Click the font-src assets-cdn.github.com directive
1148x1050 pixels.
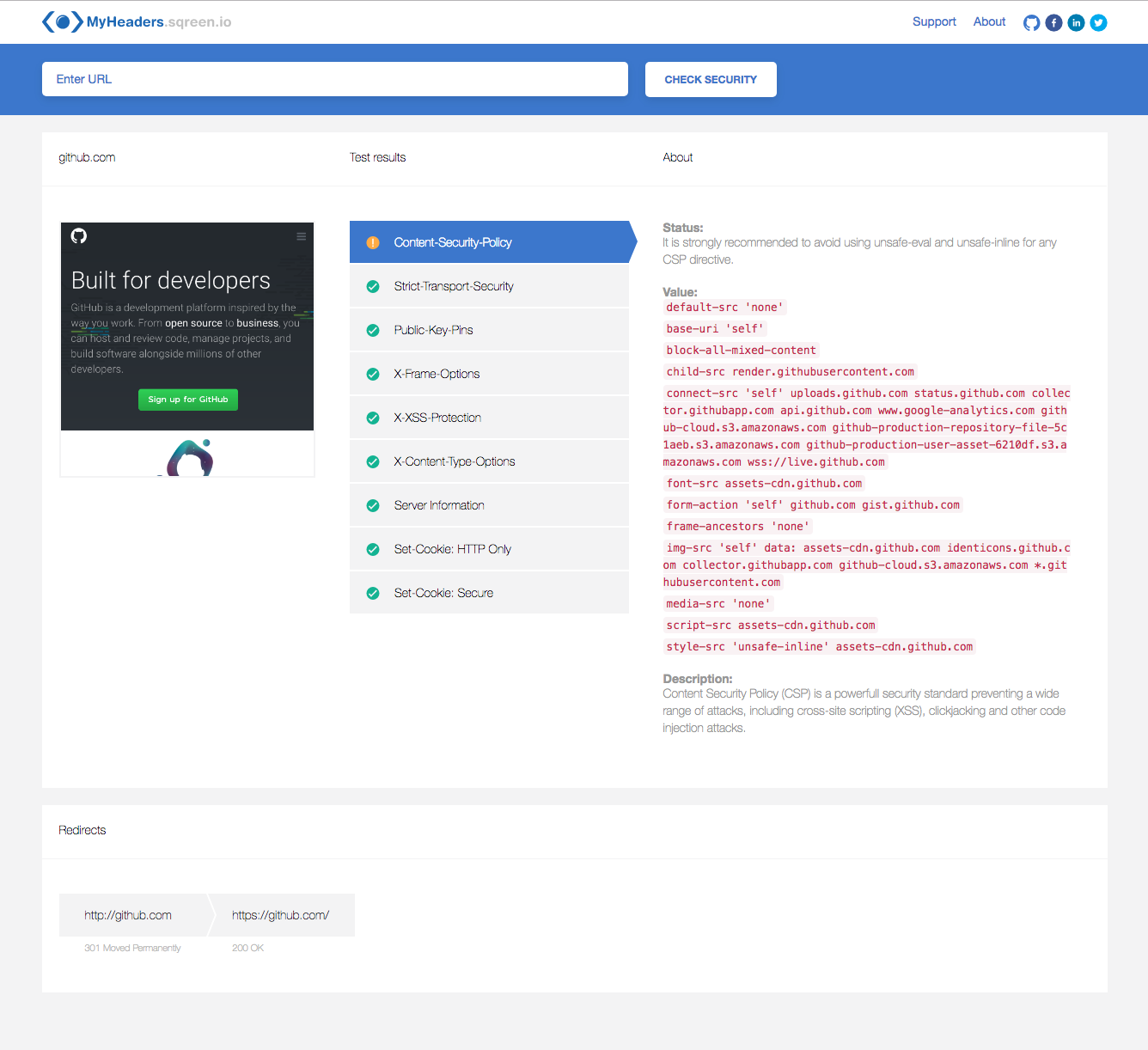764,484
